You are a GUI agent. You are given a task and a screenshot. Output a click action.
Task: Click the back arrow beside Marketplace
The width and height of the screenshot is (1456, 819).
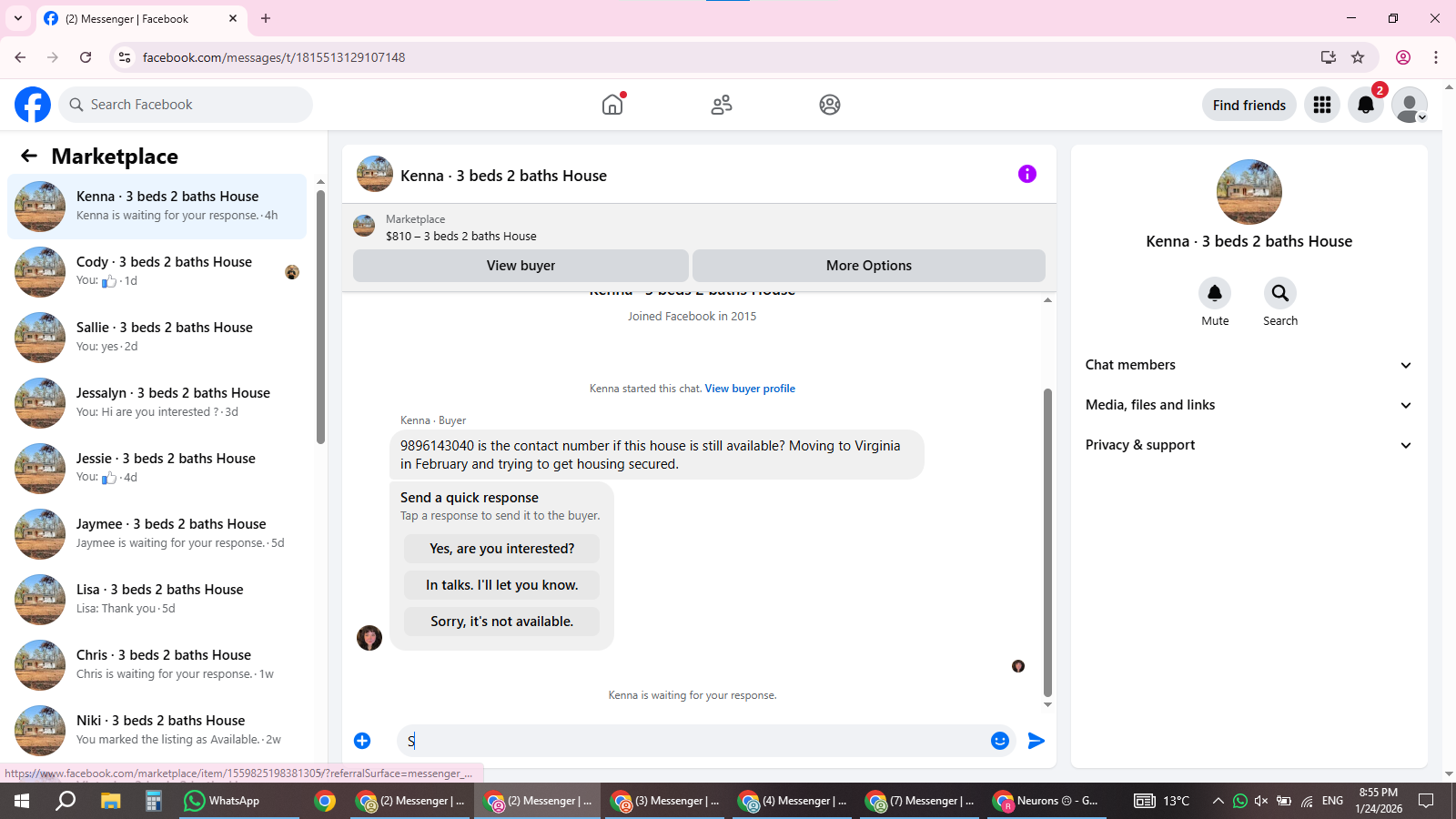pos(29,156)
